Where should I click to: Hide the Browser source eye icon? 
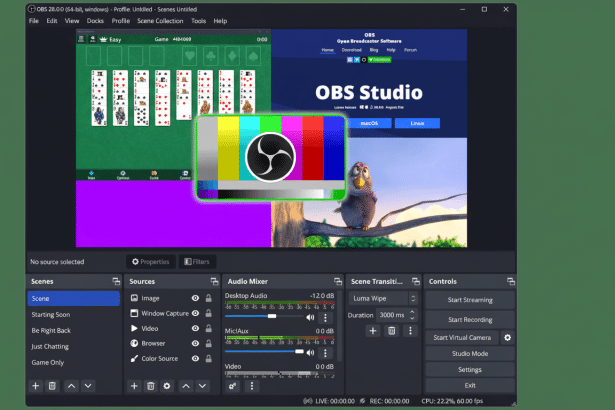[x=195, y=343]
